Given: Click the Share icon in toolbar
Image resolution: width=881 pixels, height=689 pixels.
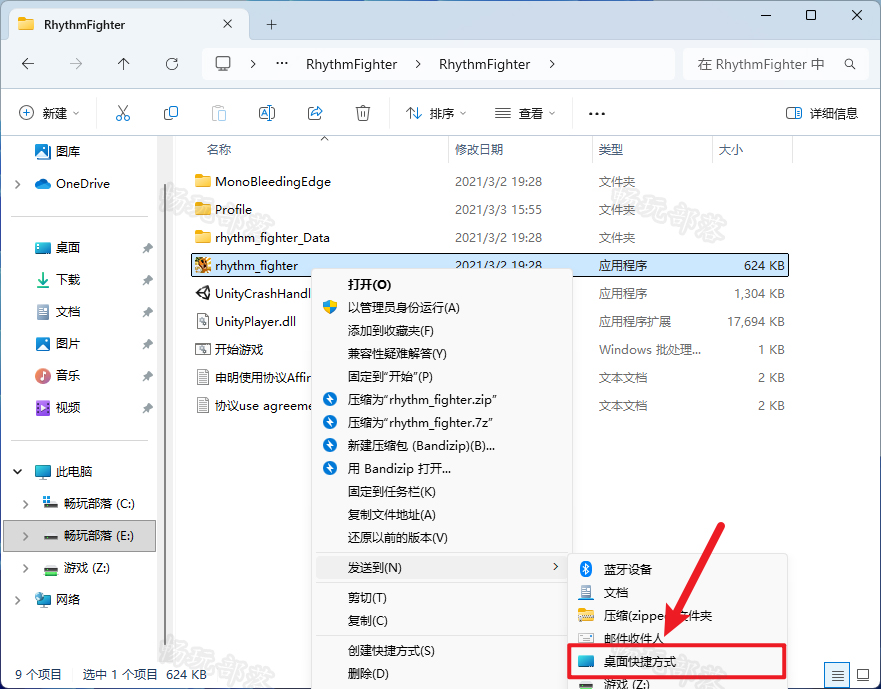Looking at the screenshot, I should pyautogui.click(x=315, y=114).
